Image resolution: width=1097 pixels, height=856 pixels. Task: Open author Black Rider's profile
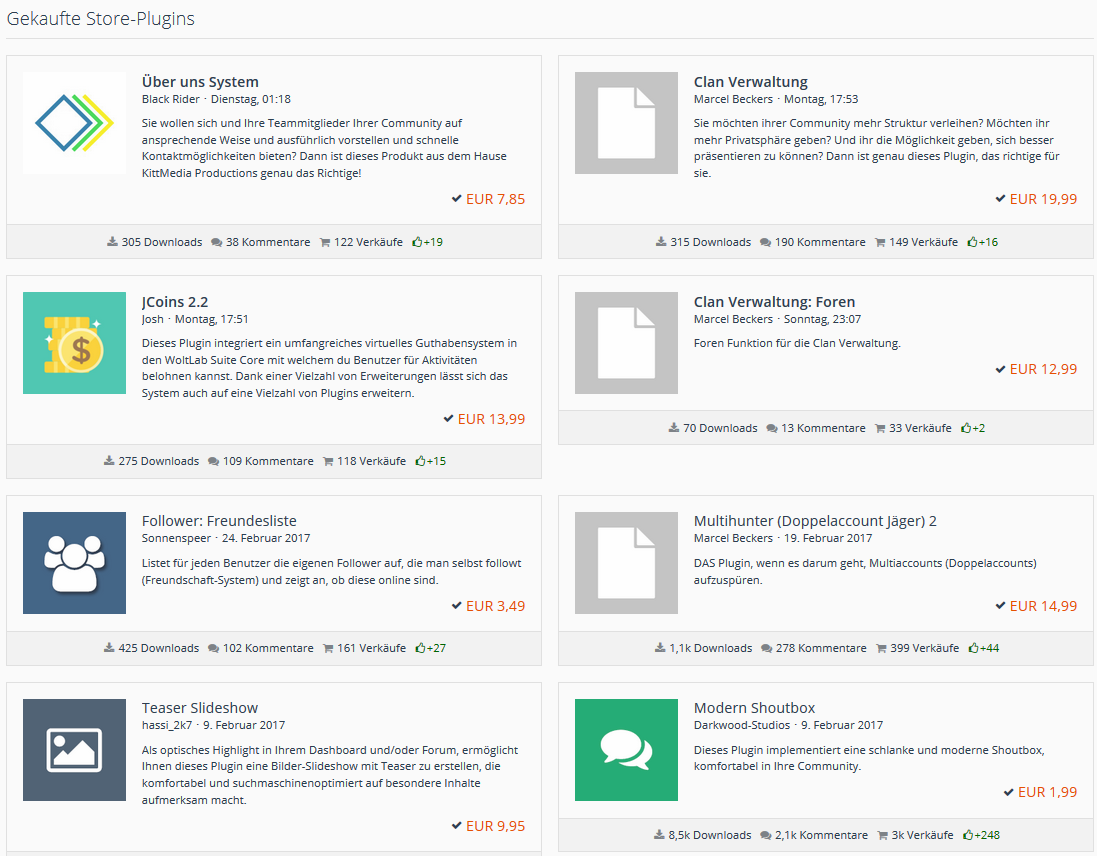(171, 99)
